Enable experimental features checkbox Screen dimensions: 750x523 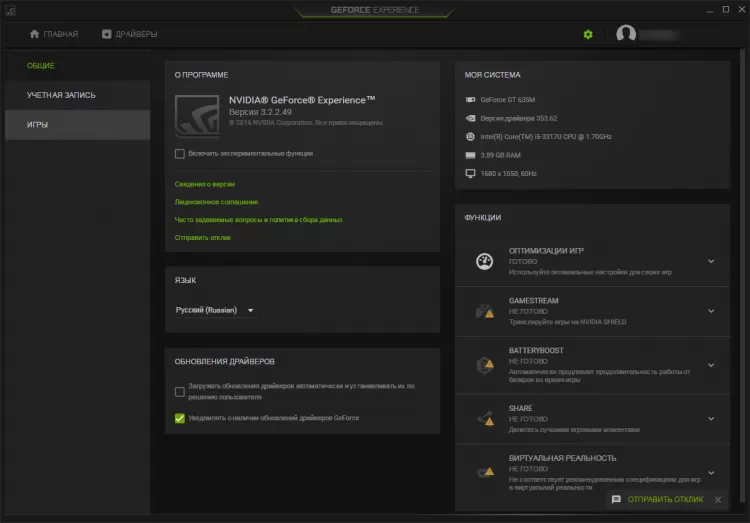click(179, 154)
